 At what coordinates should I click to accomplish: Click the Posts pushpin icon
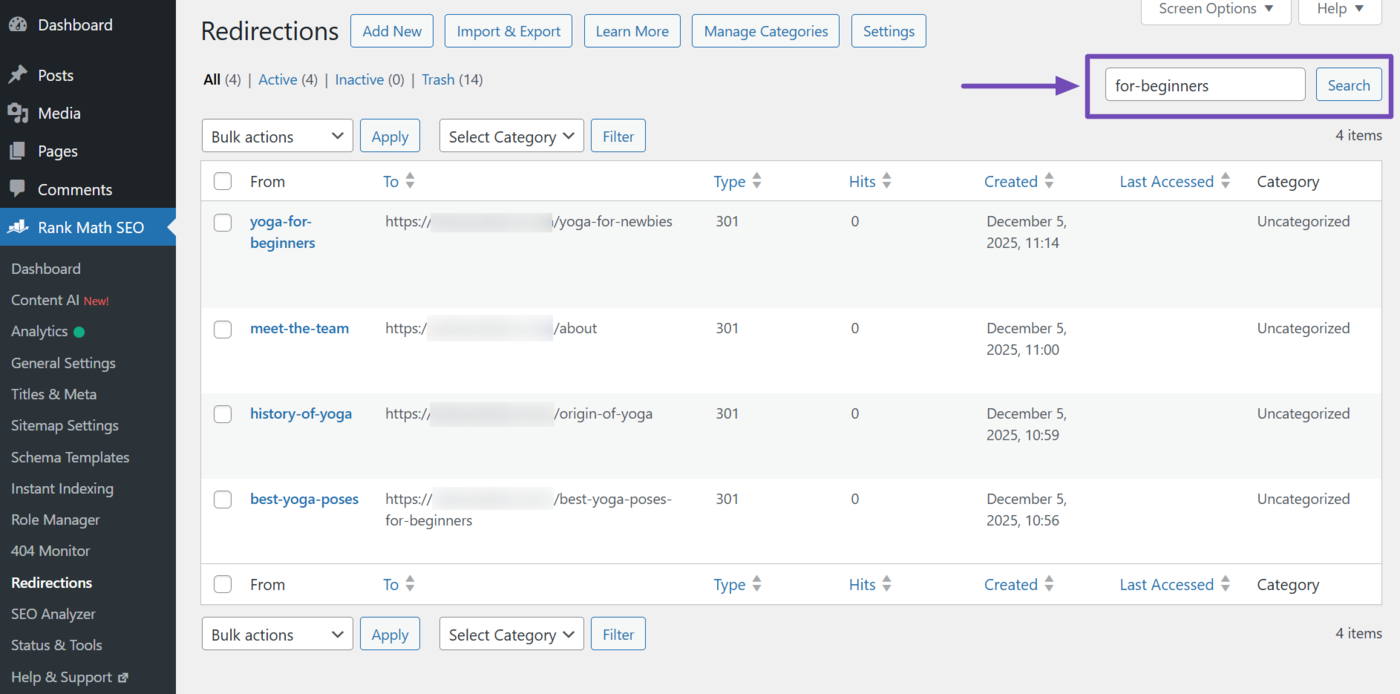click(x=17, y=75)
